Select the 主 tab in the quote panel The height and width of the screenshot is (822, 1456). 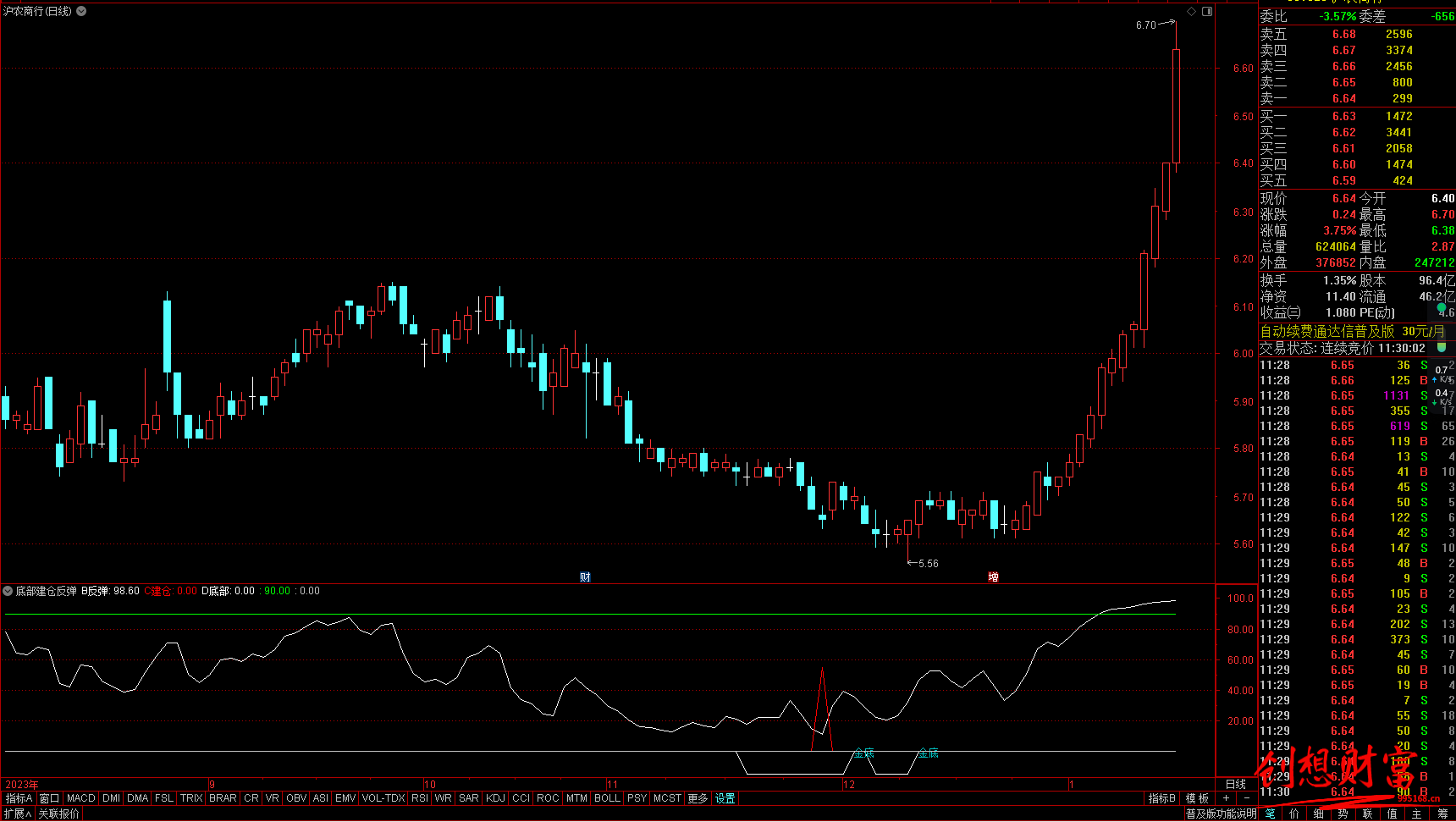coord(1417,814)
